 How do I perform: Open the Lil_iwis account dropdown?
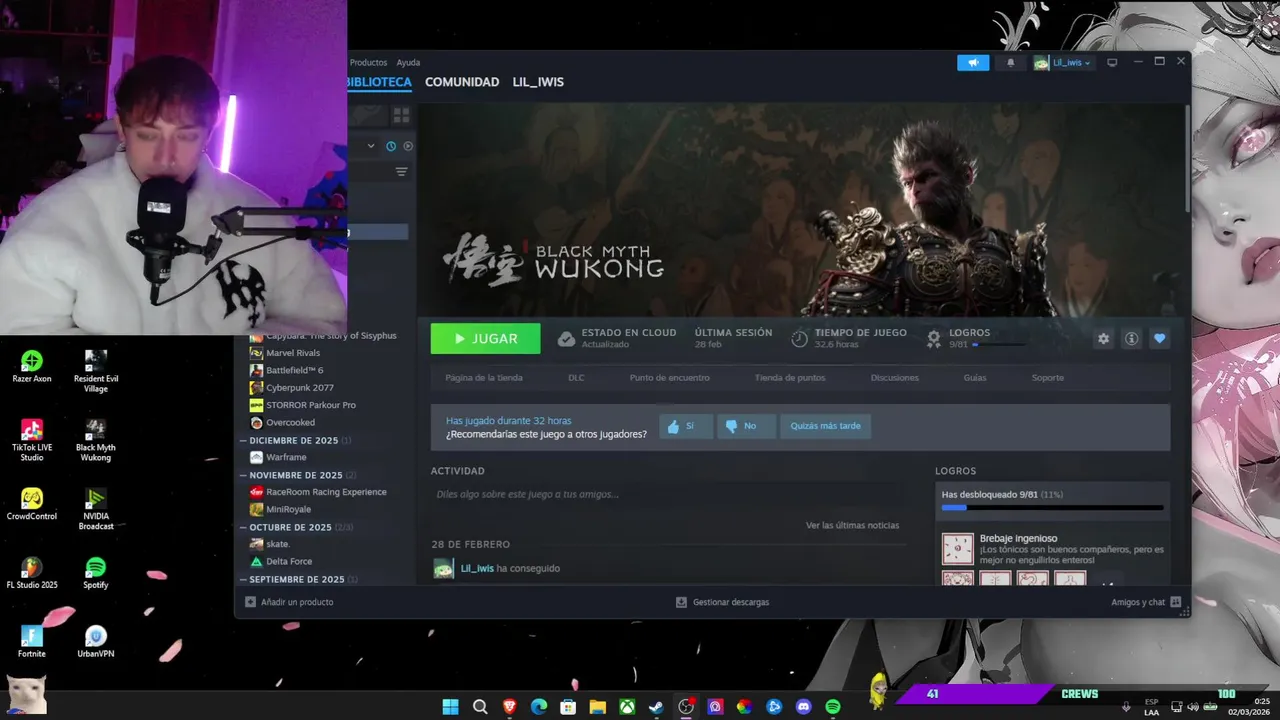[x=1062, y=62]
